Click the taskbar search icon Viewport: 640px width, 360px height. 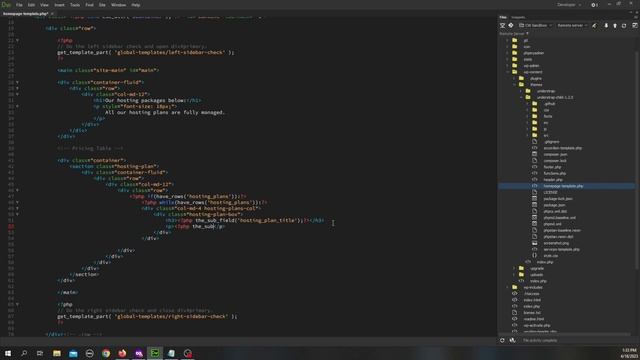point(24,353)
